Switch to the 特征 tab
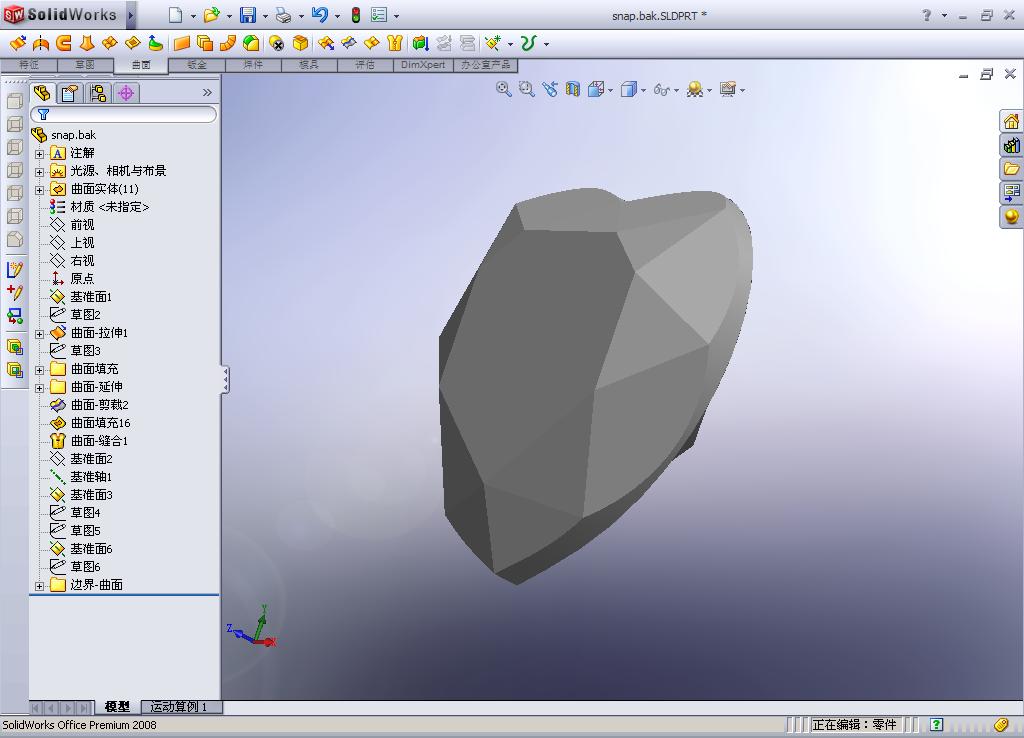 pos(29,65)
